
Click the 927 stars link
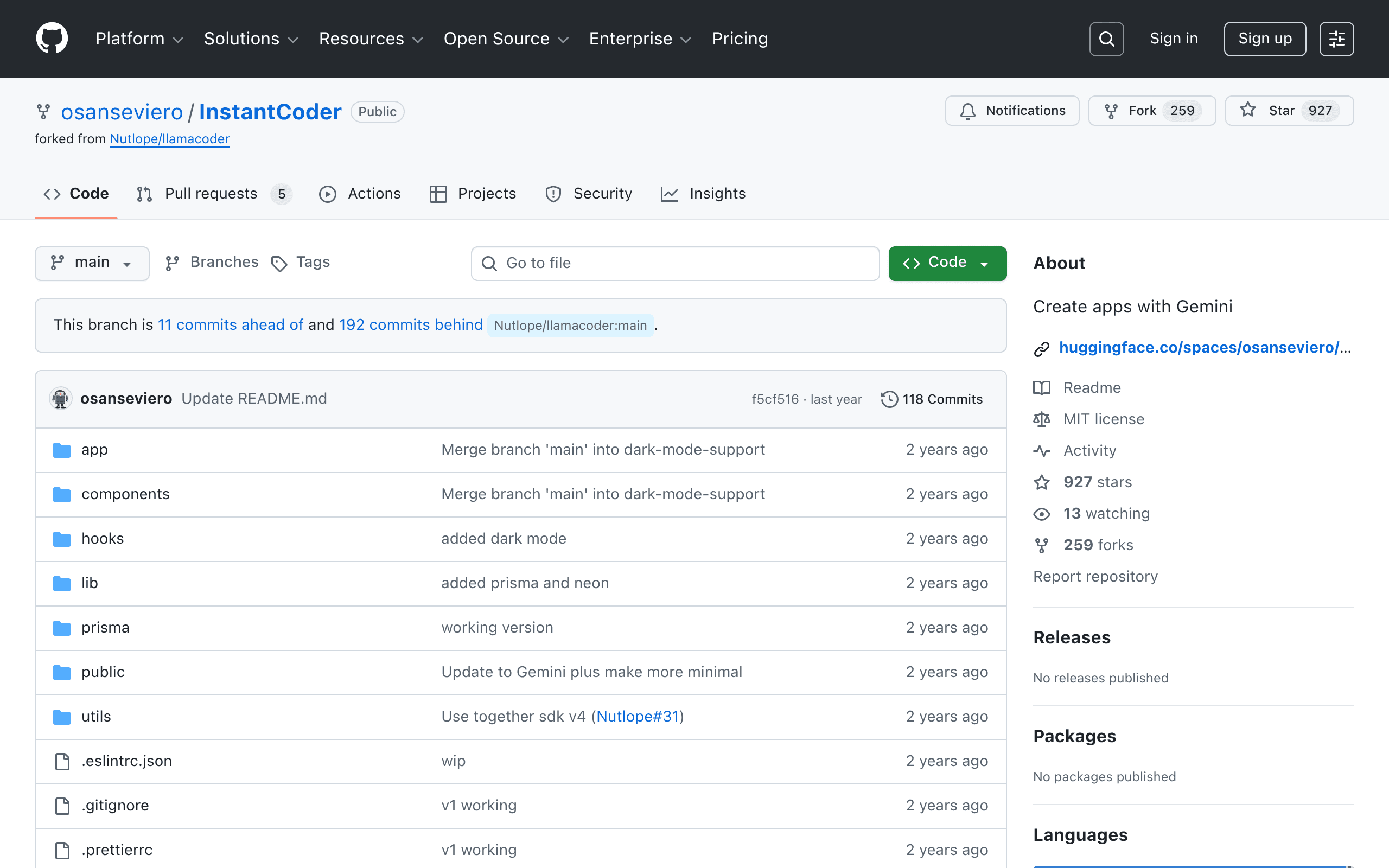(1098, 482)
